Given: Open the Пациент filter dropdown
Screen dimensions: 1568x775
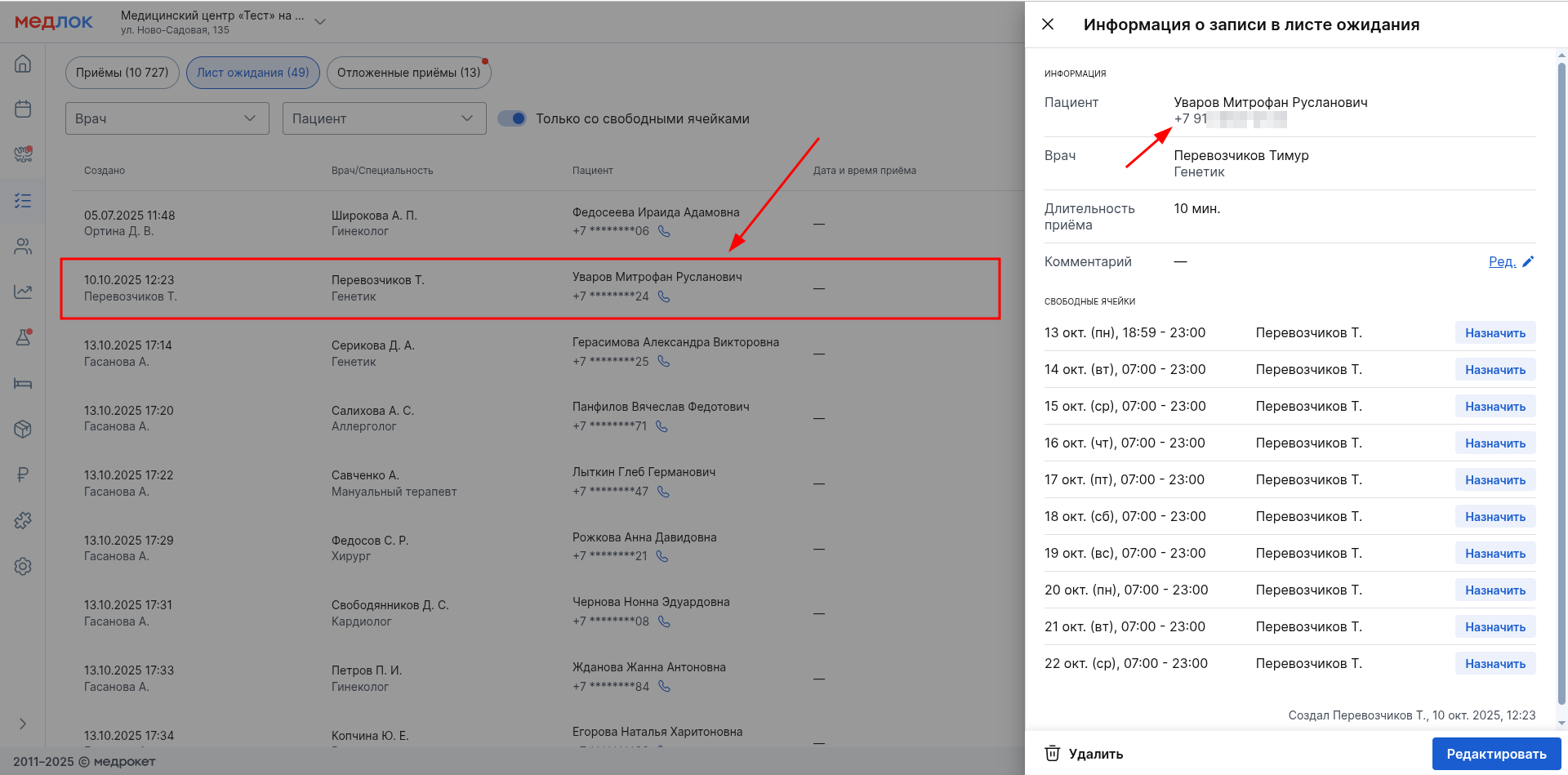Looking at the screenshot, I should [x=384, y=118].
